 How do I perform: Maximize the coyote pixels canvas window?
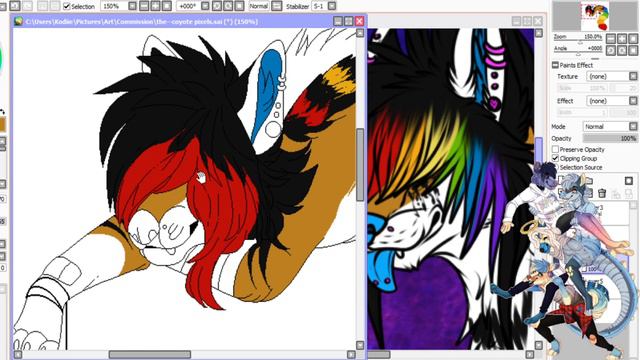(x=349, y=21)
